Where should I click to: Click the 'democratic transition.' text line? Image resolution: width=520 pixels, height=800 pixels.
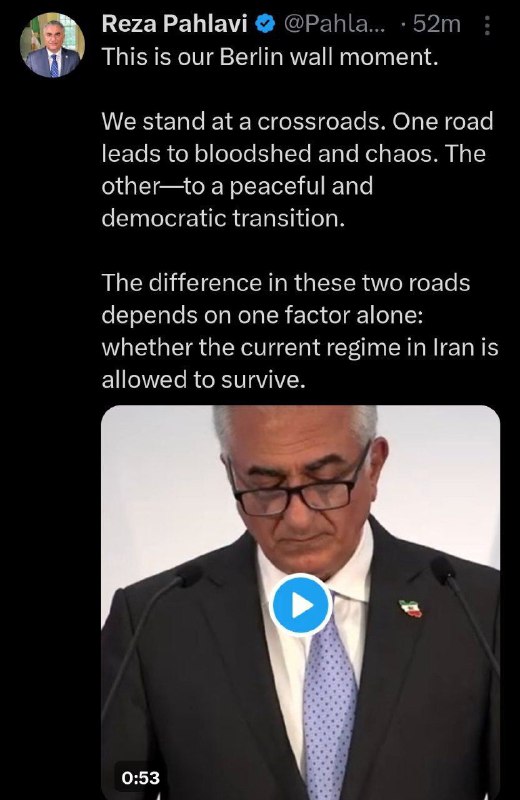click(x=224, y=218)
